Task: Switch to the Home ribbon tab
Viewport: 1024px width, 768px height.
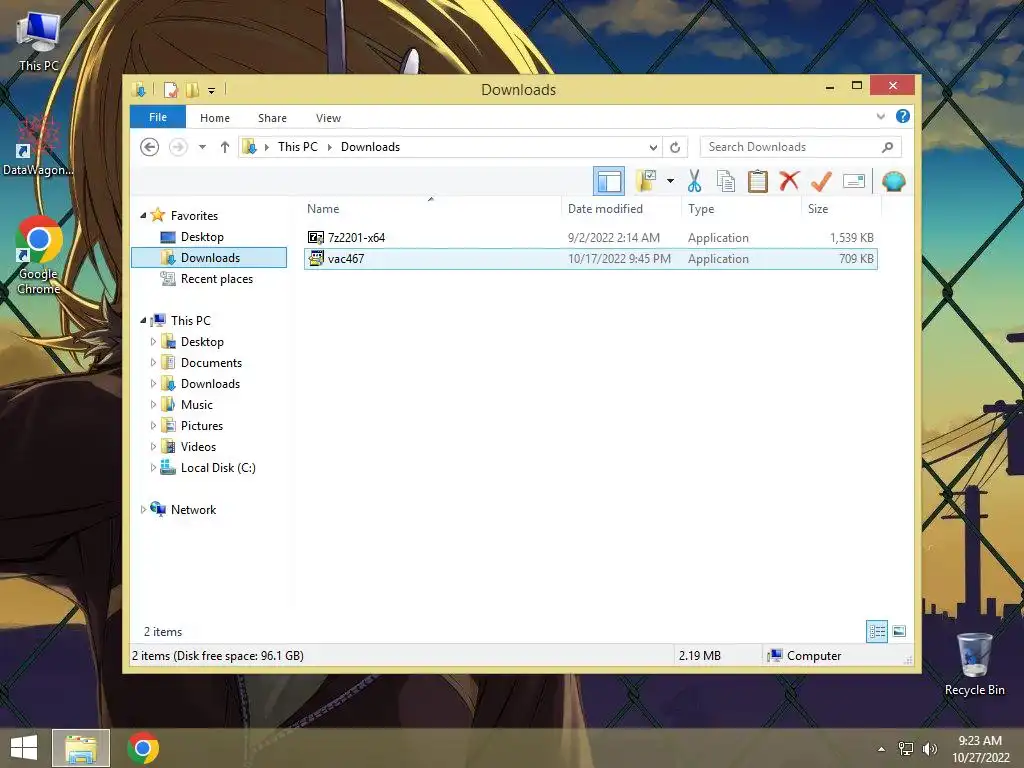Action: (215, 118)
